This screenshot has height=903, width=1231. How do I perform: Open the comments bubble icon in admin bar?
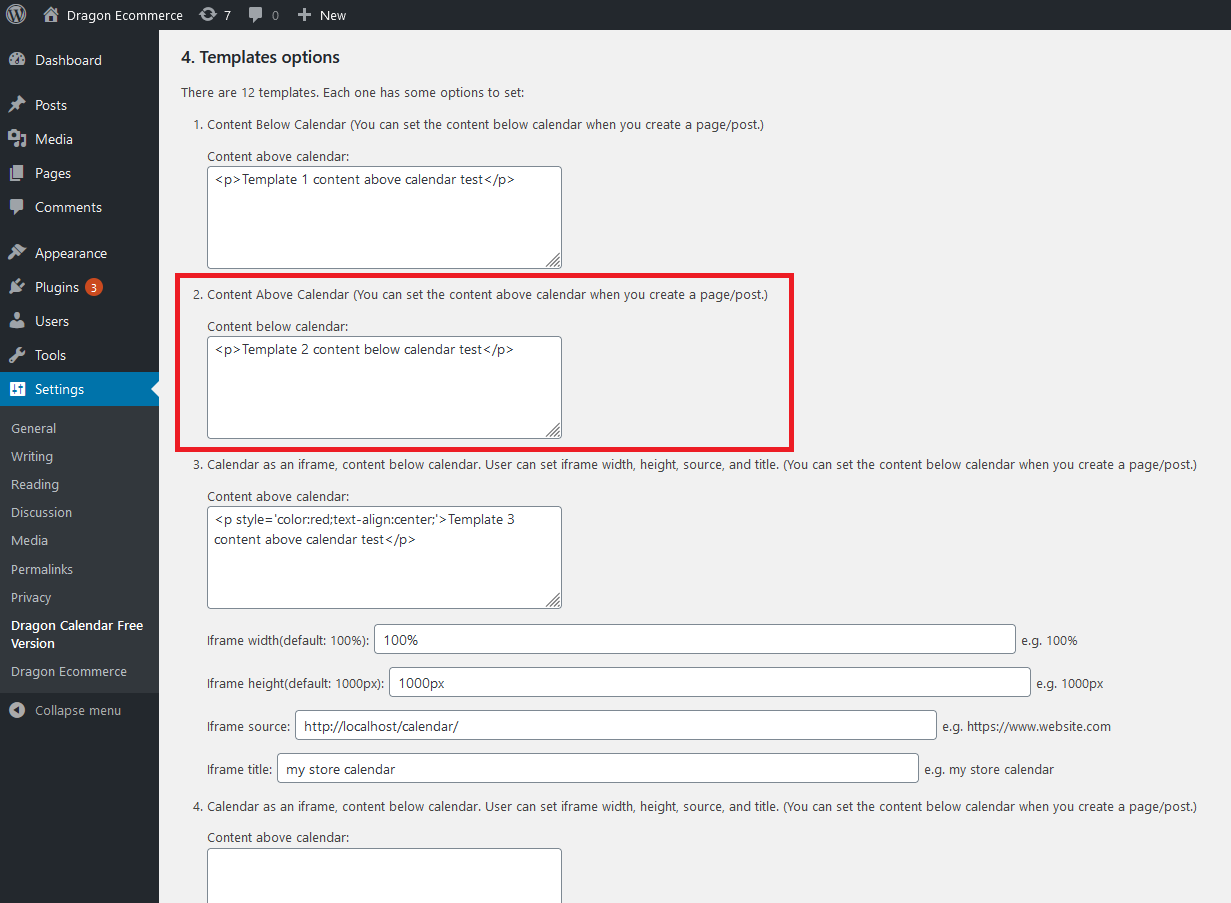coord(257,15)
